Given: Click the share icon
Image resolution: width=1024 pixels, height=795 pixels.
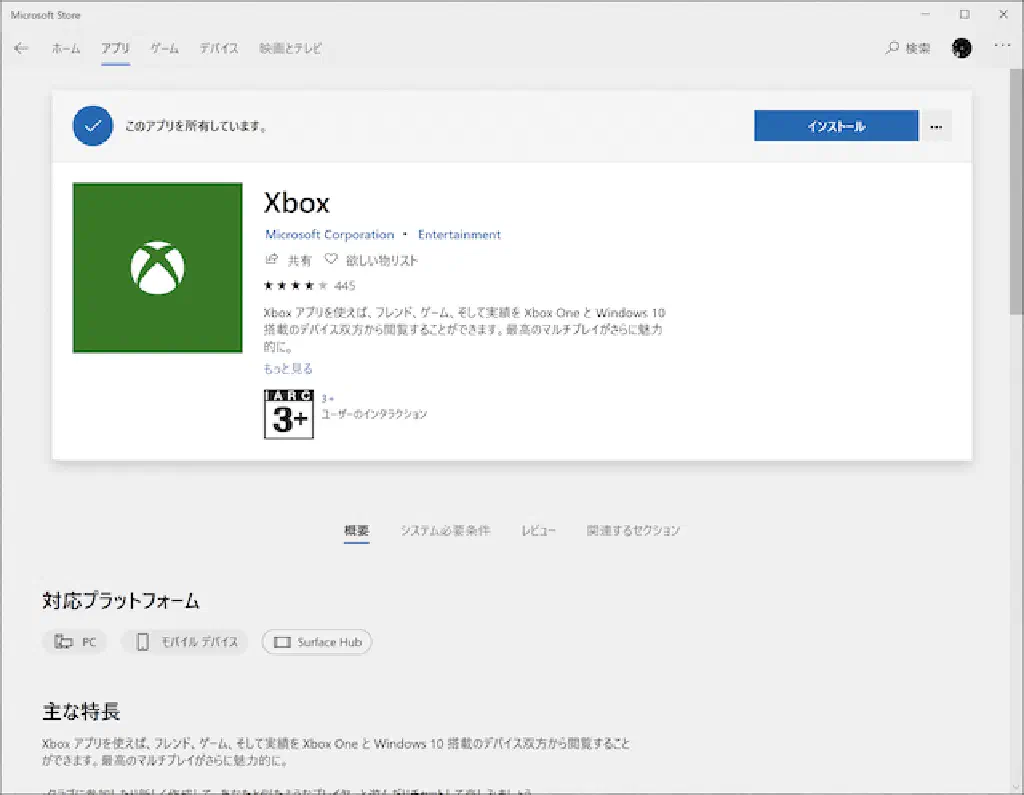Looking at the screenshot, I should (271, 260).
